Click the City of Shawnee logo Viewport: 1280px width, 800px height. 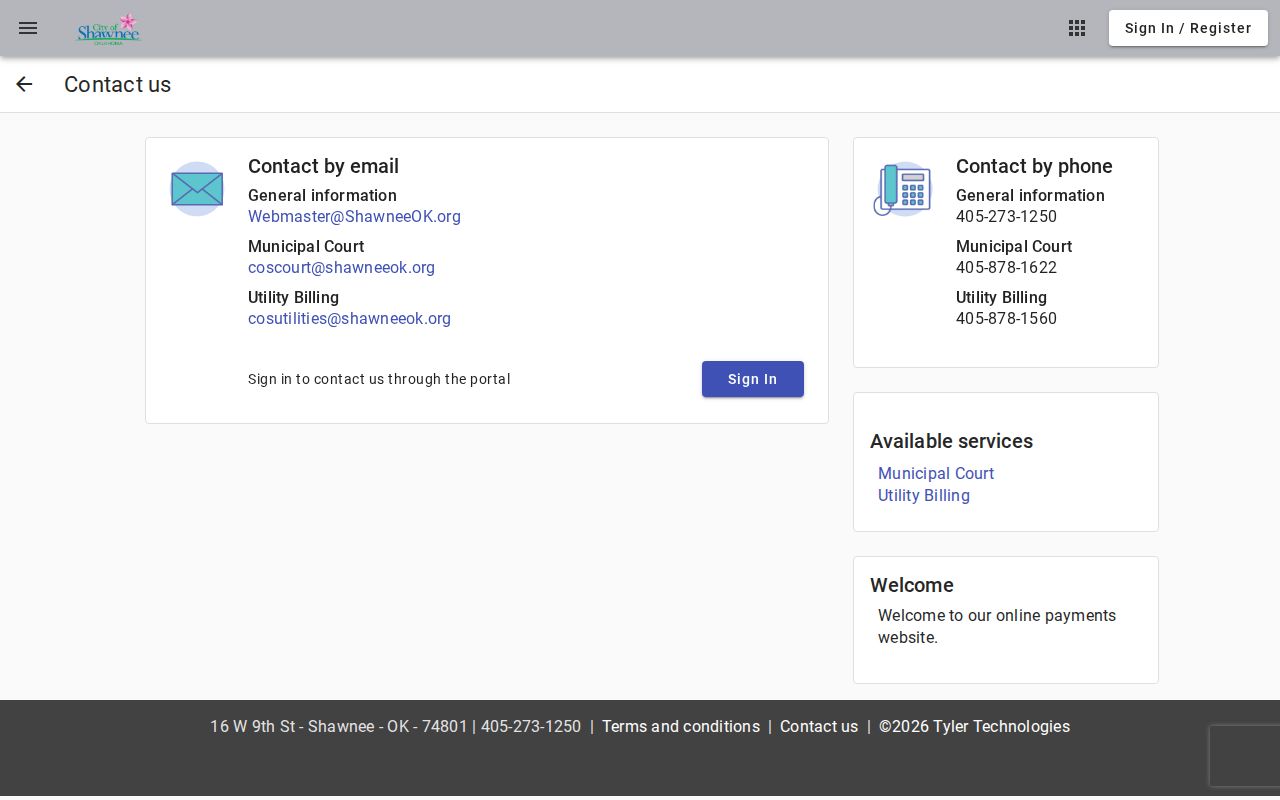click(109, 29)
